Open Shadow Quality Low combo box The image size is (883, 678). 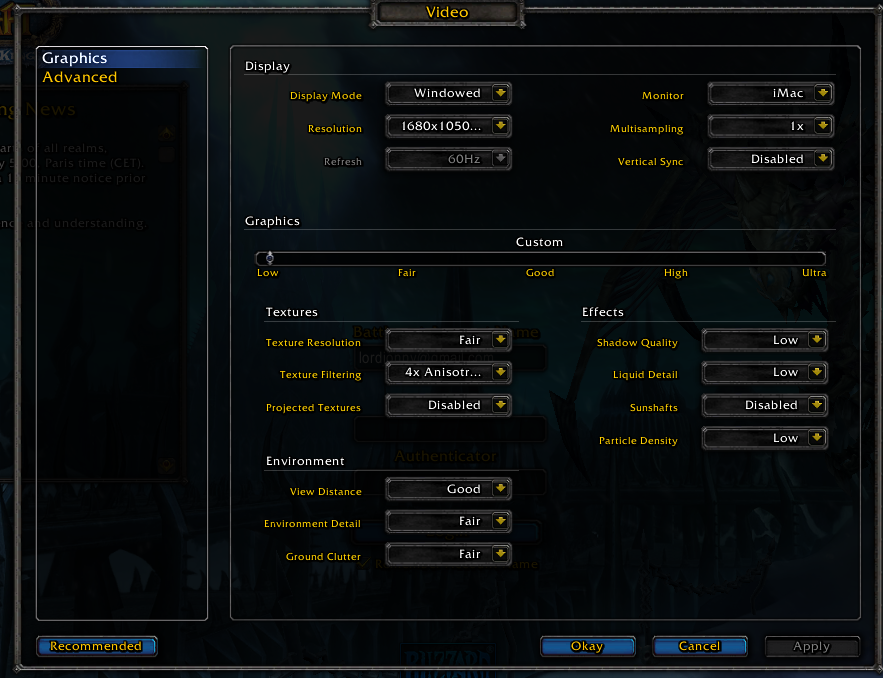pos(765,340)
